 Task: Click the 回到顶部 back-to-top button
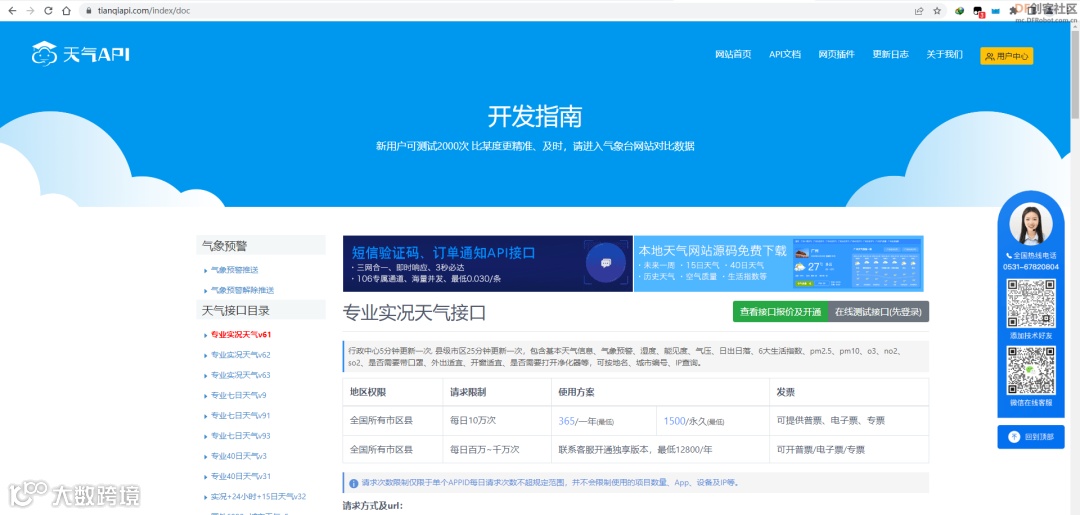(x=1031, y=437)
